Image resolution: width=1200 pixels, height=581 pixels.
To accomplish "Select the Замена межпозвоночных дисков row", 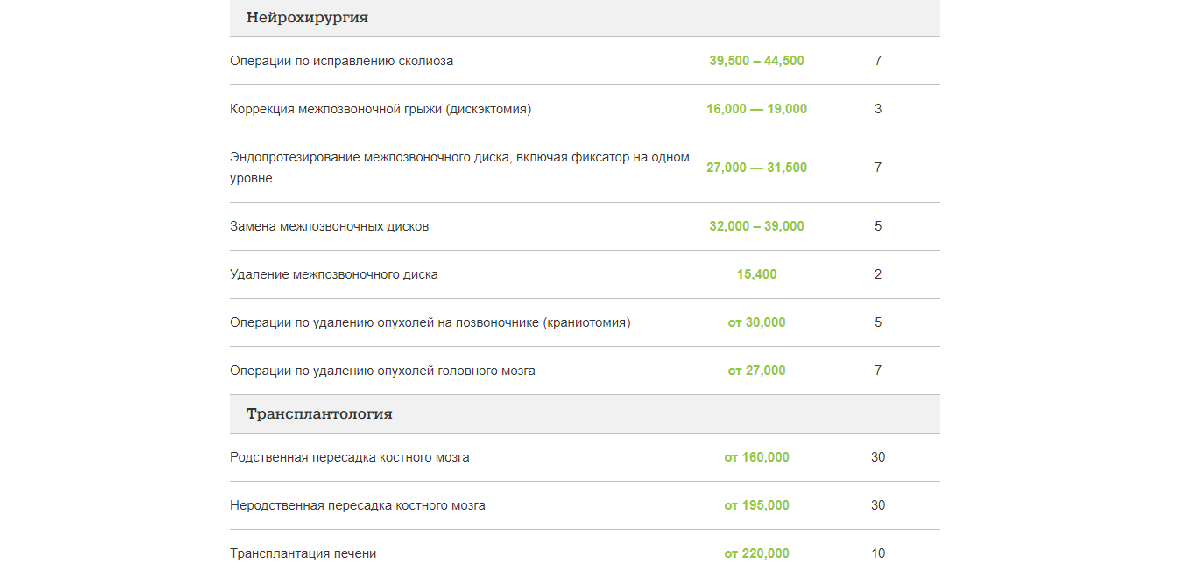I will point(329,227).
